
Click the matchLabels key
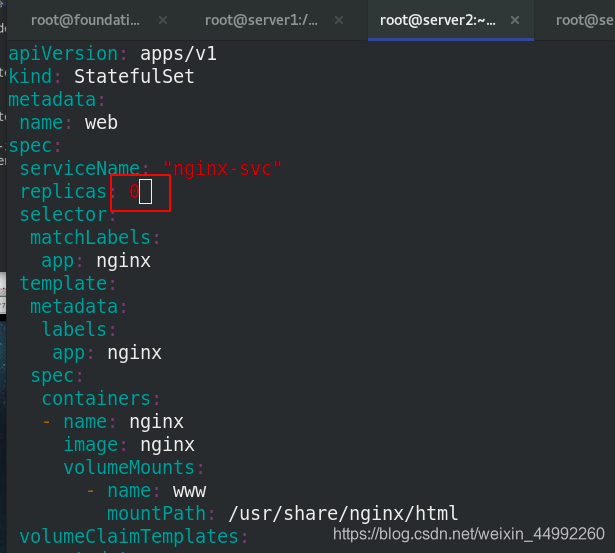pos(90,238)
